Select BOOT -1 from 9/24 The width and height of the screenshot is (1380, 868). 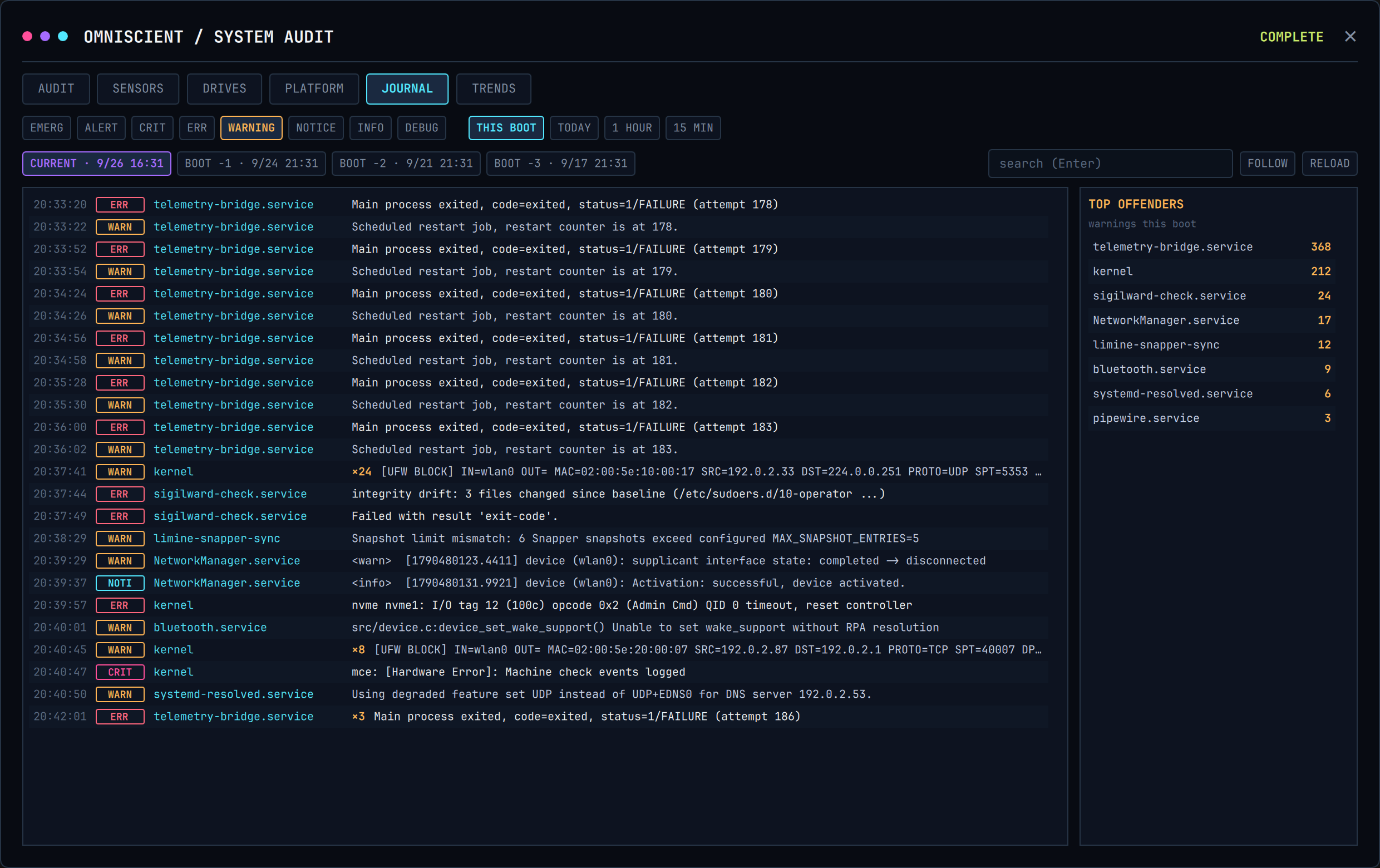click(251, 164)
